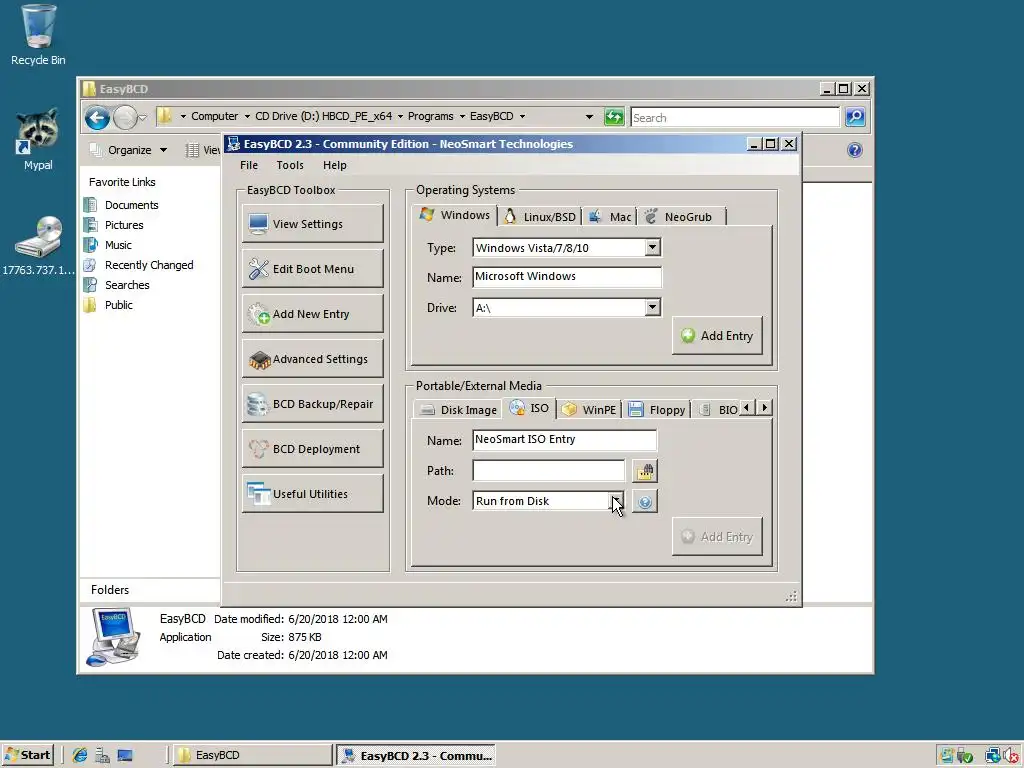Click the OS Name field Microsoft Windows
The width and height of the screenshot is (1024, 768).
(x=566, y=277)
